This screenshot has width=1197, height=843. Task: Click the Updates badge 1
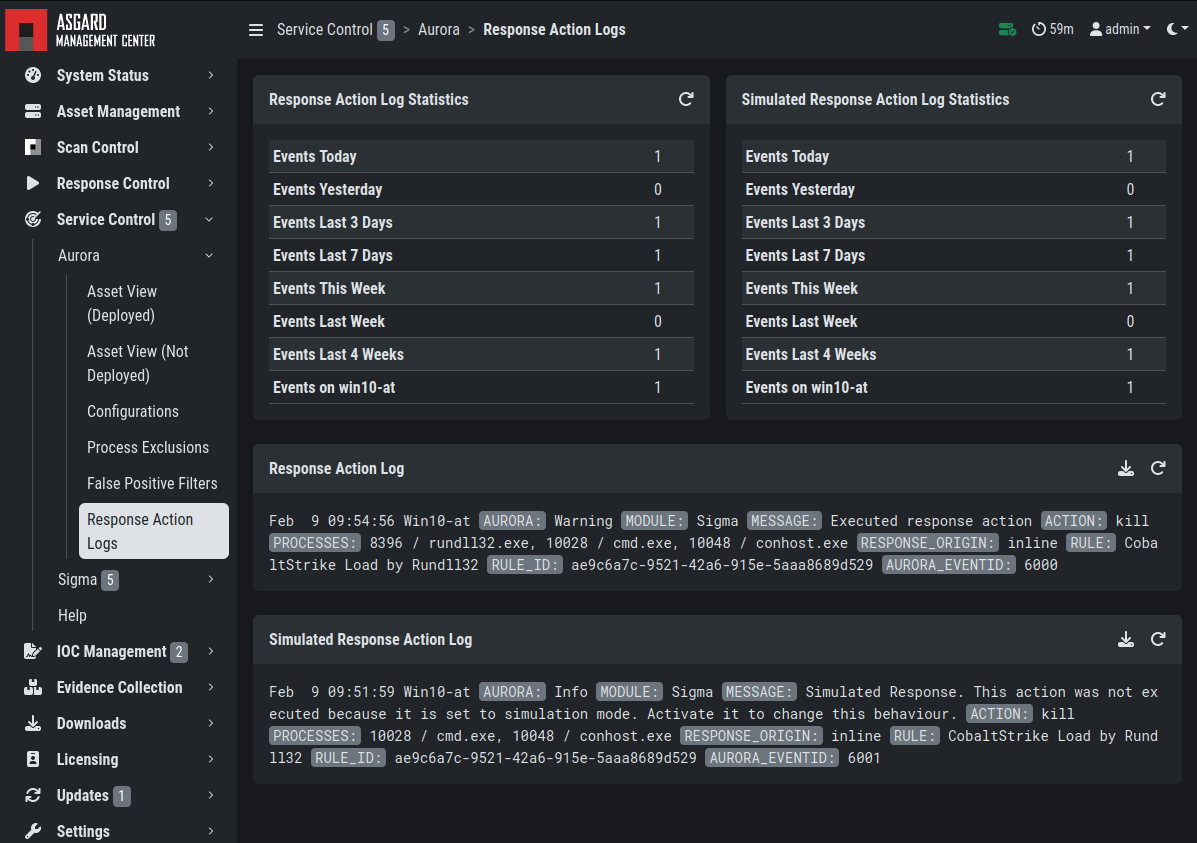click(x=121, y=796)
